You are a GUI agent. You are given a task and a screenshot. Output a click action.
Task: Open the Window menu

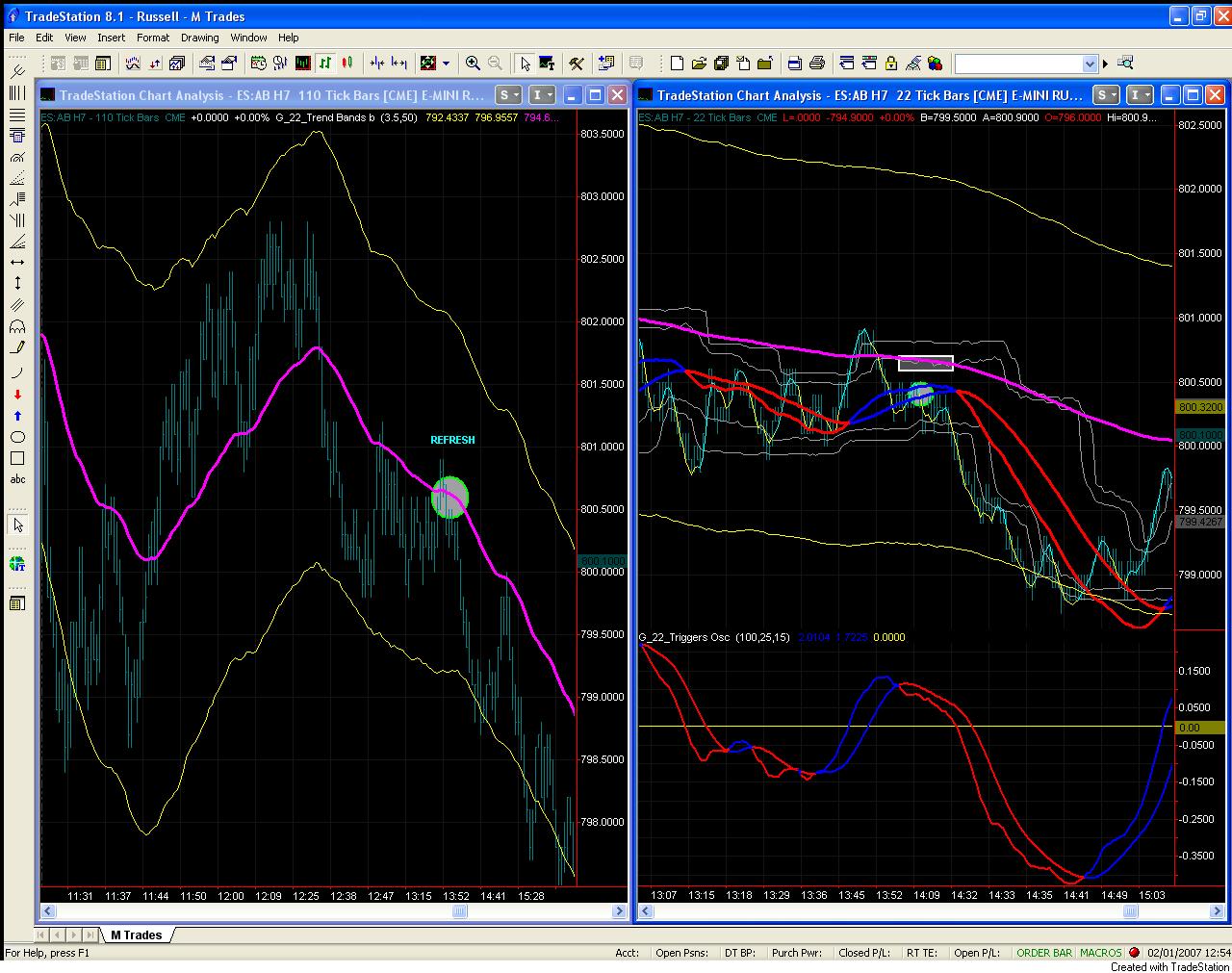[248, 38]
